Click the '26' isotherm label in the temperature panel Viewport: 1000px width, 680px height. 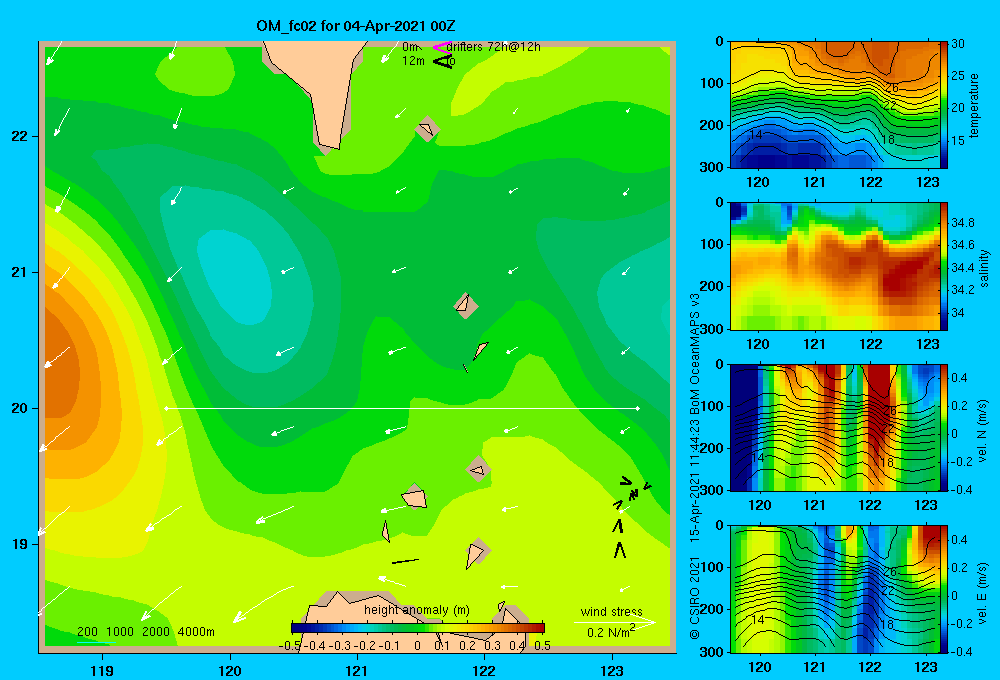pyautogui.click(x=892, y=87)
